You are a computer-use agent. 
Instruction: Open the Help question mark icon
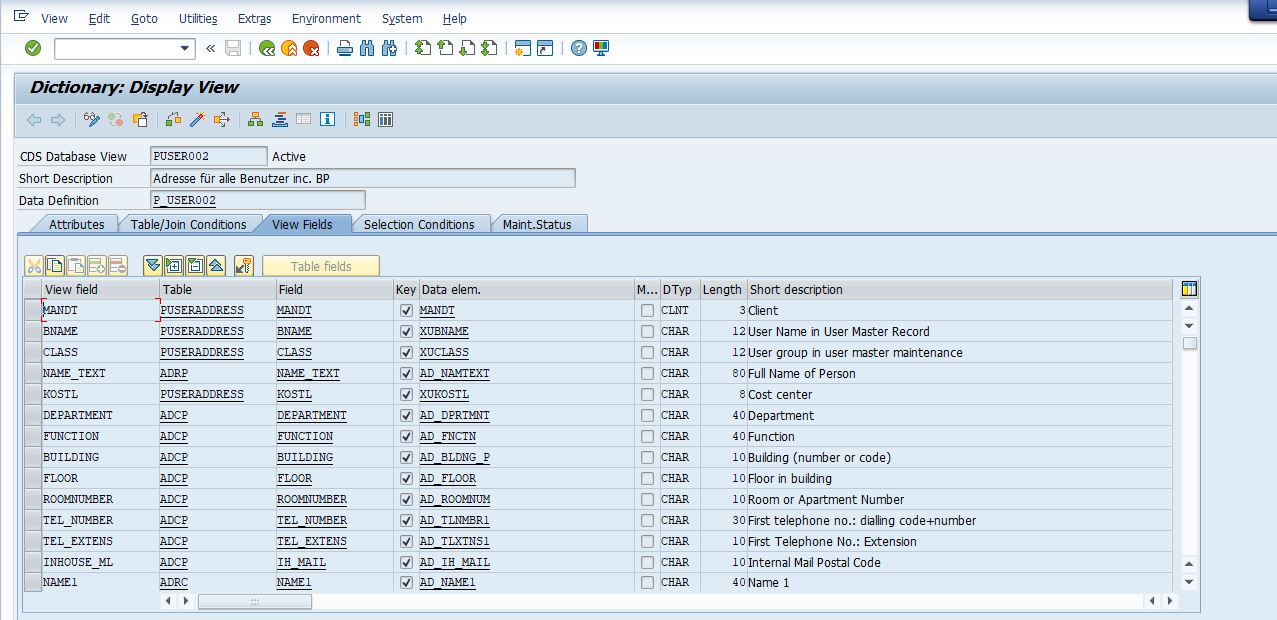pos(579,48)
